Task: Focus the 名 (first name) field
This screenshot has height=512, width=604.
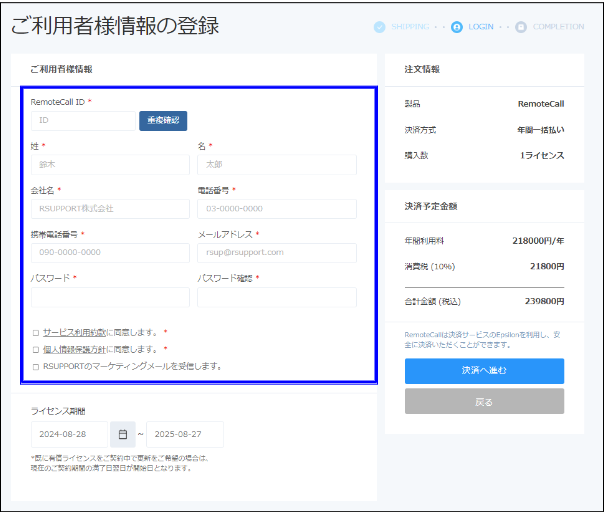Action: coord(277,164)
